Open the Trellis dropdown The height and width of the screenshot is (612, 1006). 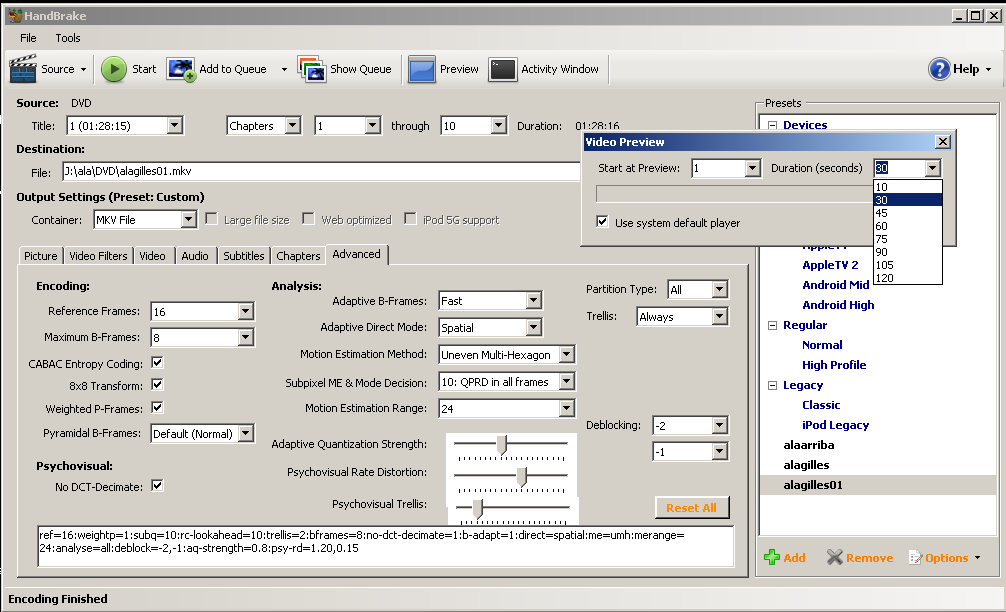click(x=720, y=316)
